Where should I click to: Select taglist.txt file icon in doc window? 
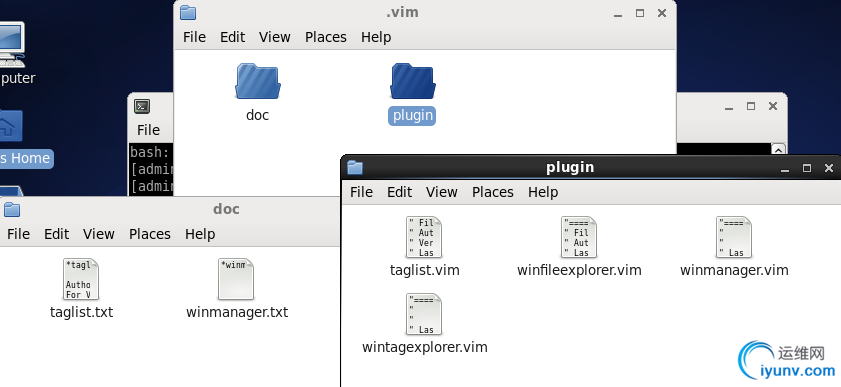81,279
